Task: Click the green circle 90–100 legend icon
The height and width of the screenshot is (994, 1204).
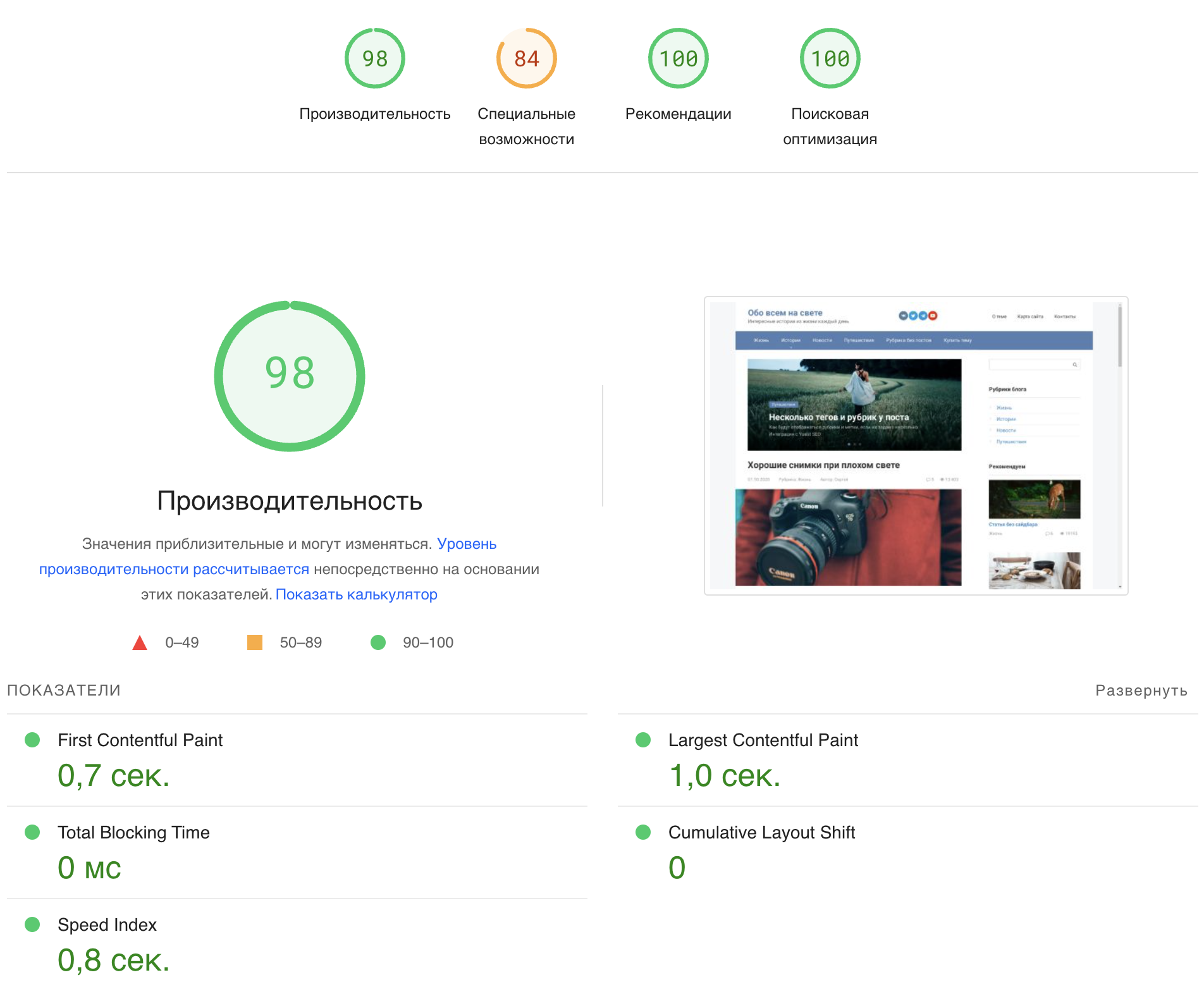Action: 378,642
